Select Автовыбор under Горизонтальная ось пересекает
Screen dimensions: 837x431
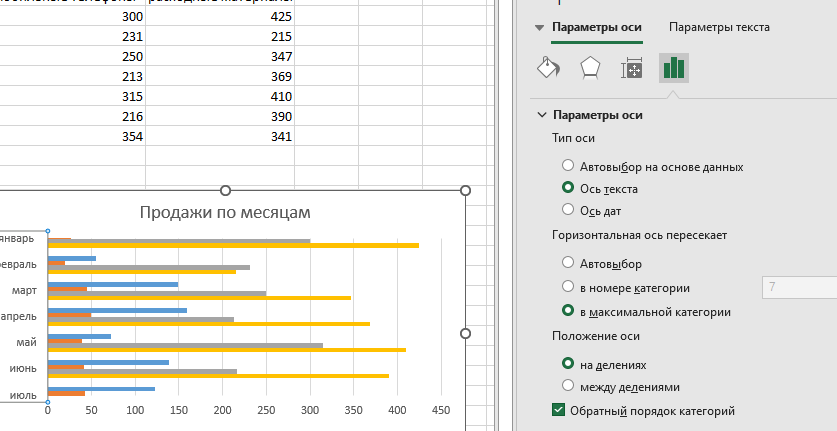(568, 264)
